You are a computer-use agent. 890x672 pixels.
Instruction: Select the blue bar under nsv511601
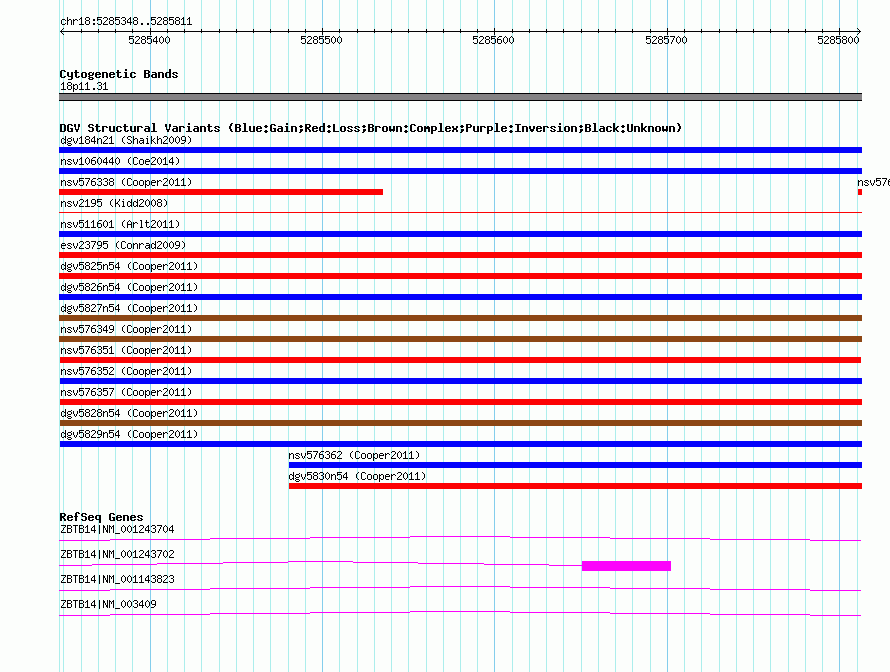[x=460, y=234]
